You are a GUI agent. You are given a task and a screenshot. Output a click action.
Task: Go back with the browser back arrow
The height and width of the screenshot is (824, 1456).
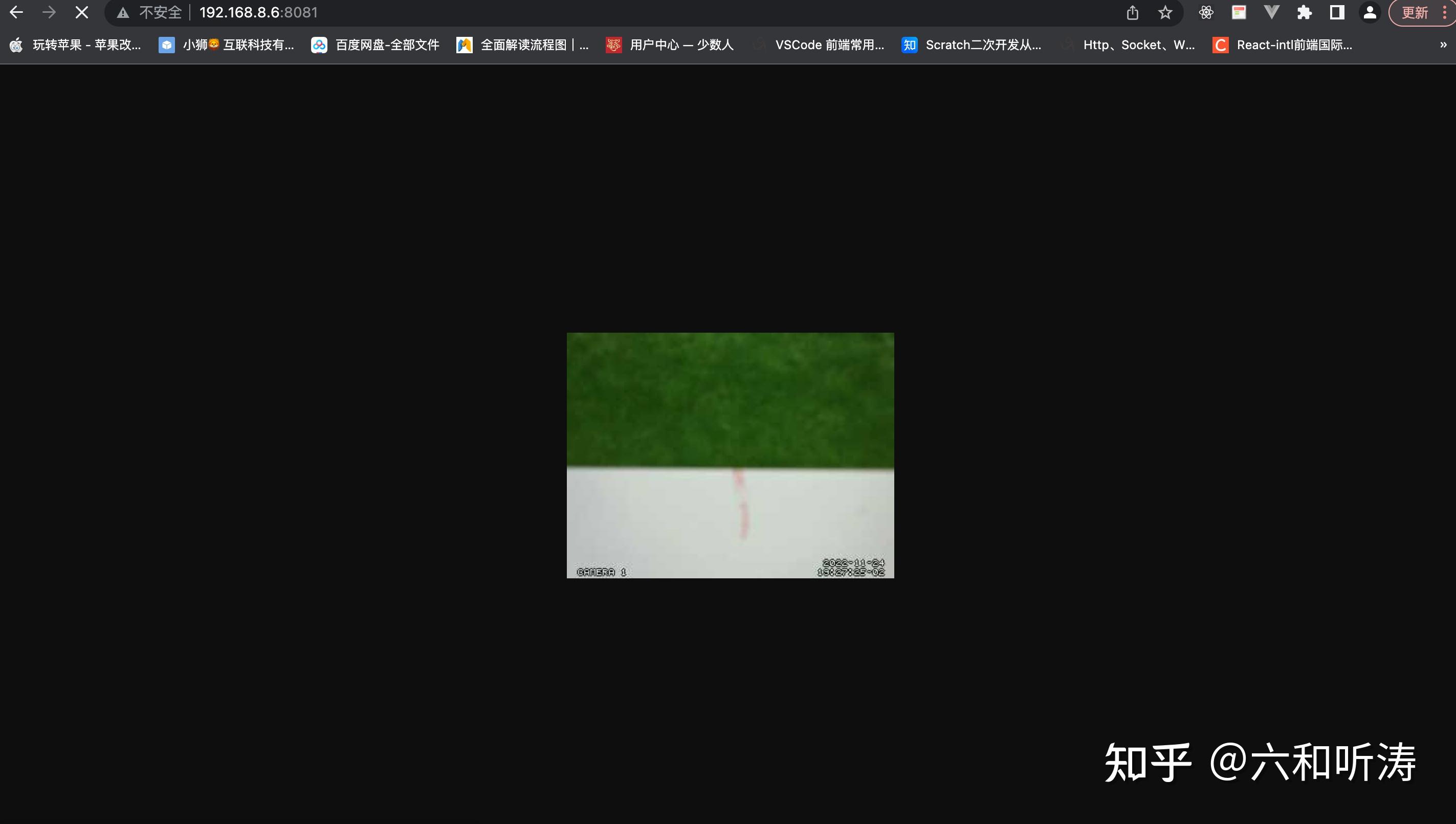point(16,12)
